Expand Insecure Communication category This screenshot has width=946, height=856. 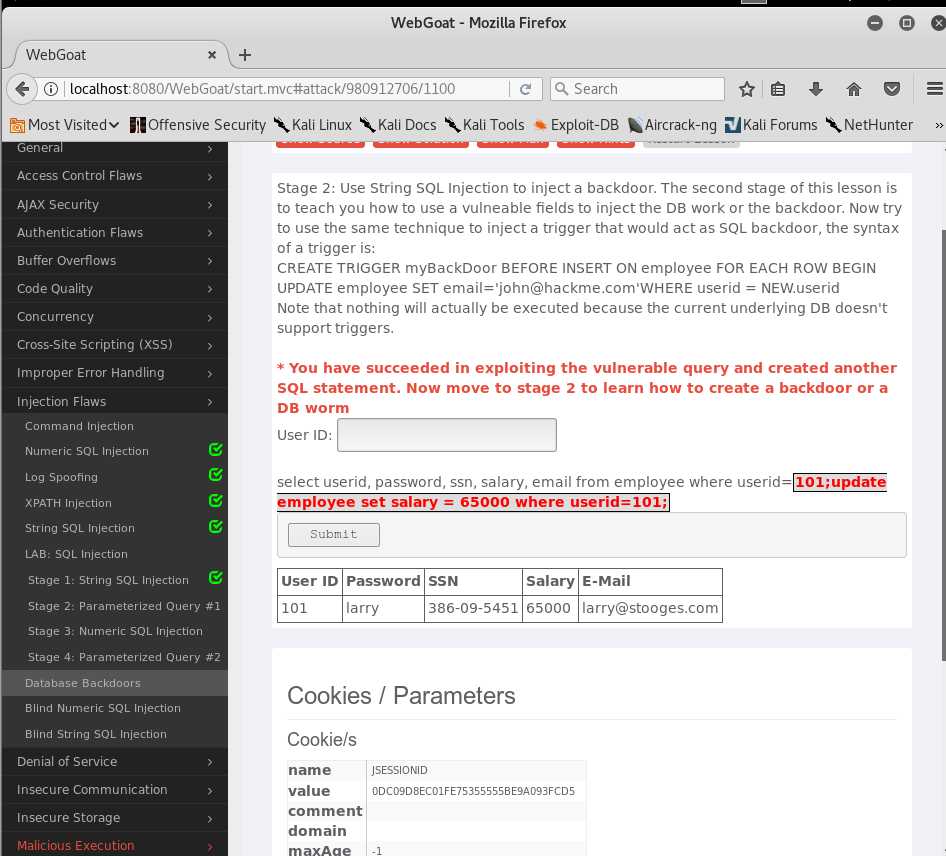coord(115,790)
